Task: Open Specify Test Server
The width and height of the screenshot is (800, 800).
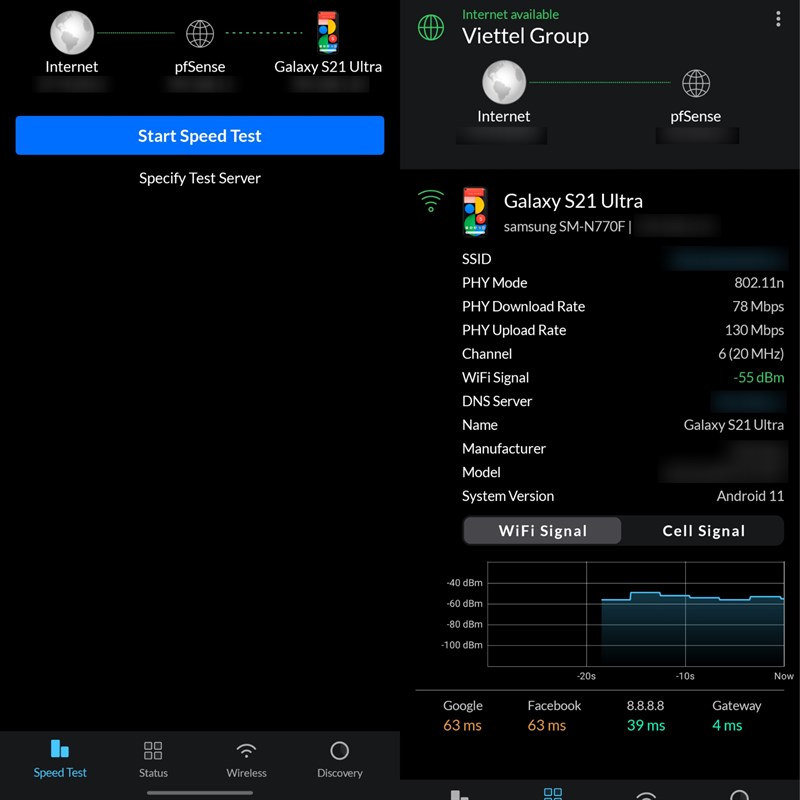Action: (x=199, y=178)
